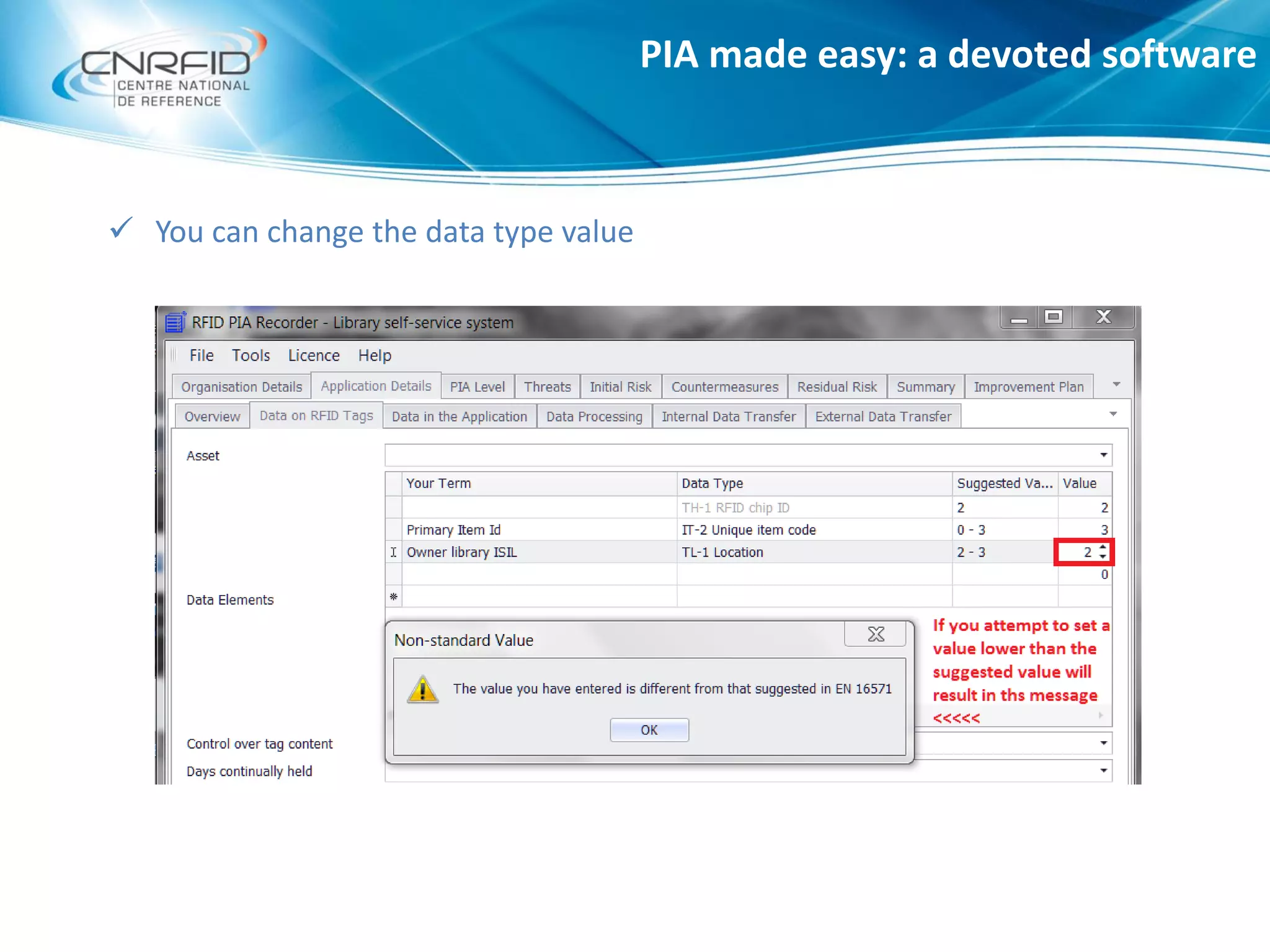Click OK in the Non-standard Value dialog
Image resolution: width=1270 pixels, height=952 pixels.
649,730
